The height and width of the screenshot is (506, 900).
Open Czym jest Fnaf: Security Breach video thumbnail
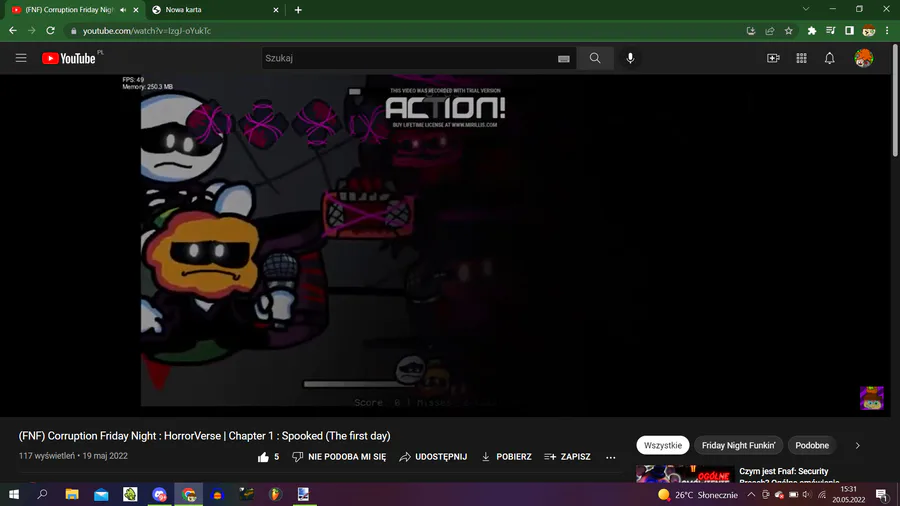point(685,474)
